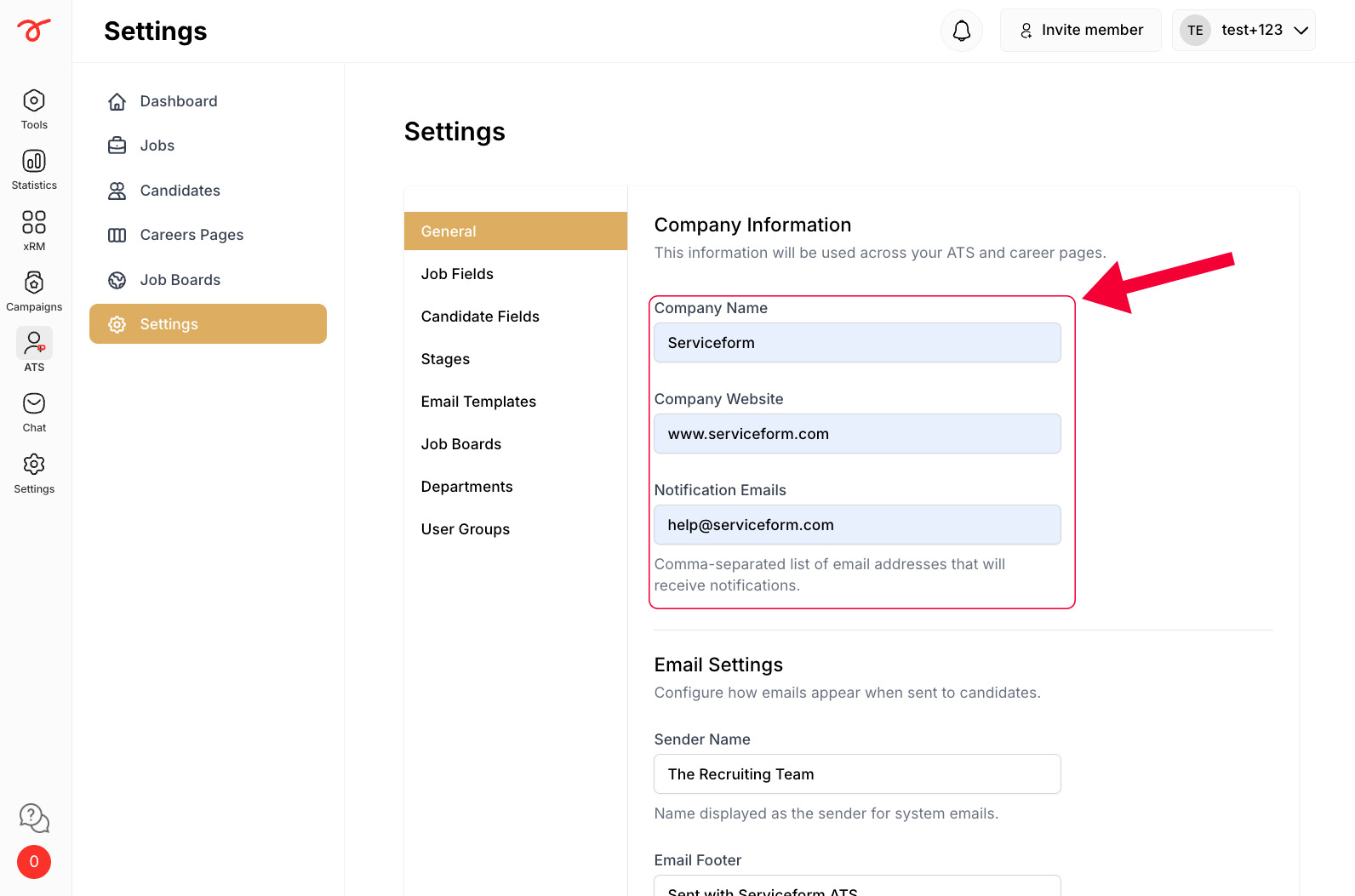Open Settings gear in the left rail
This screenshot has height=896, width=1355.
click(34, 474)
